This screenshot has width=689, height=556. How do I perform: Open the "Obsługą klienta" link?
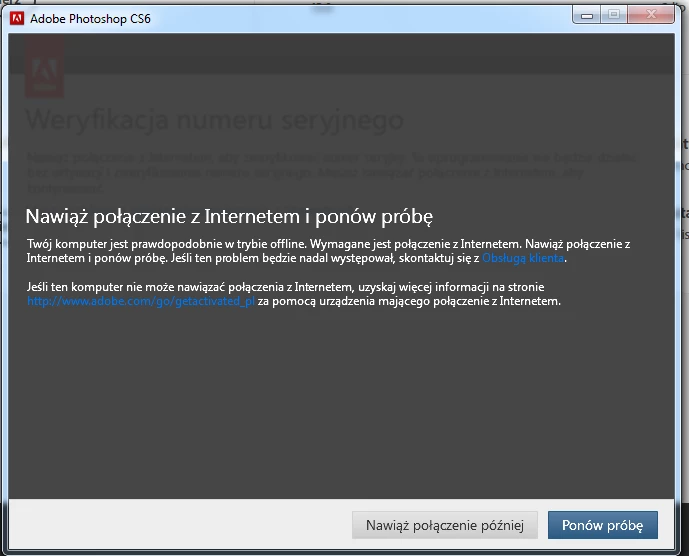point(523,258)
